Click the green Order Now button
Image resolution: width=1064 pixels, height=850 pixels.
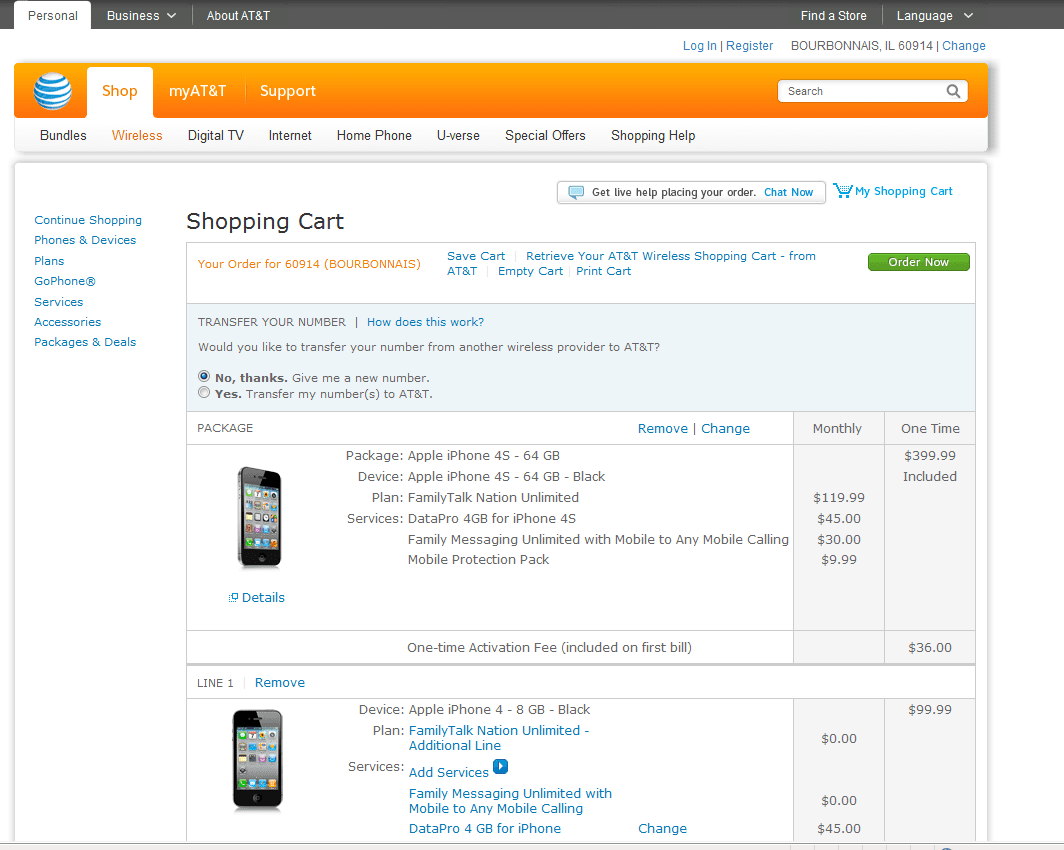[x=919, y=262]
